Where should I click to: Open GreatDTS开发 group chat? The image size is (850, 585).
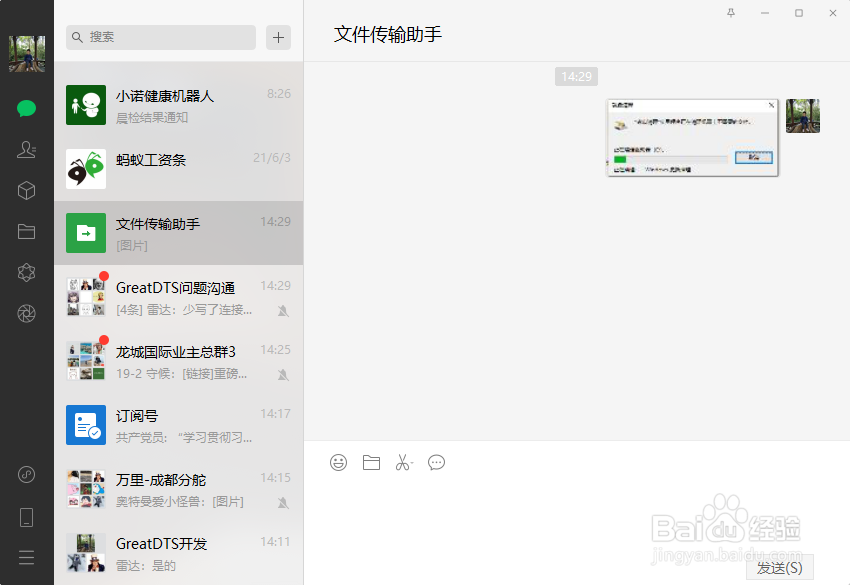click(x=178, y=553)
